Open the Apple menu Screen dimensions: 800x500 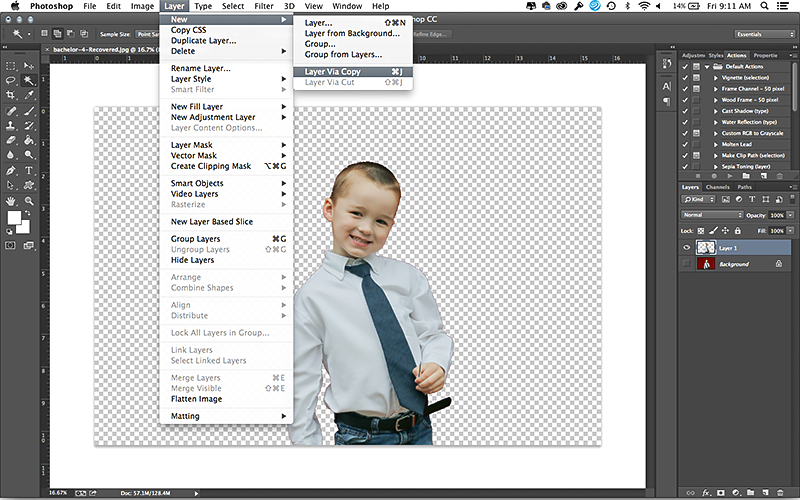tap(15, 6)
